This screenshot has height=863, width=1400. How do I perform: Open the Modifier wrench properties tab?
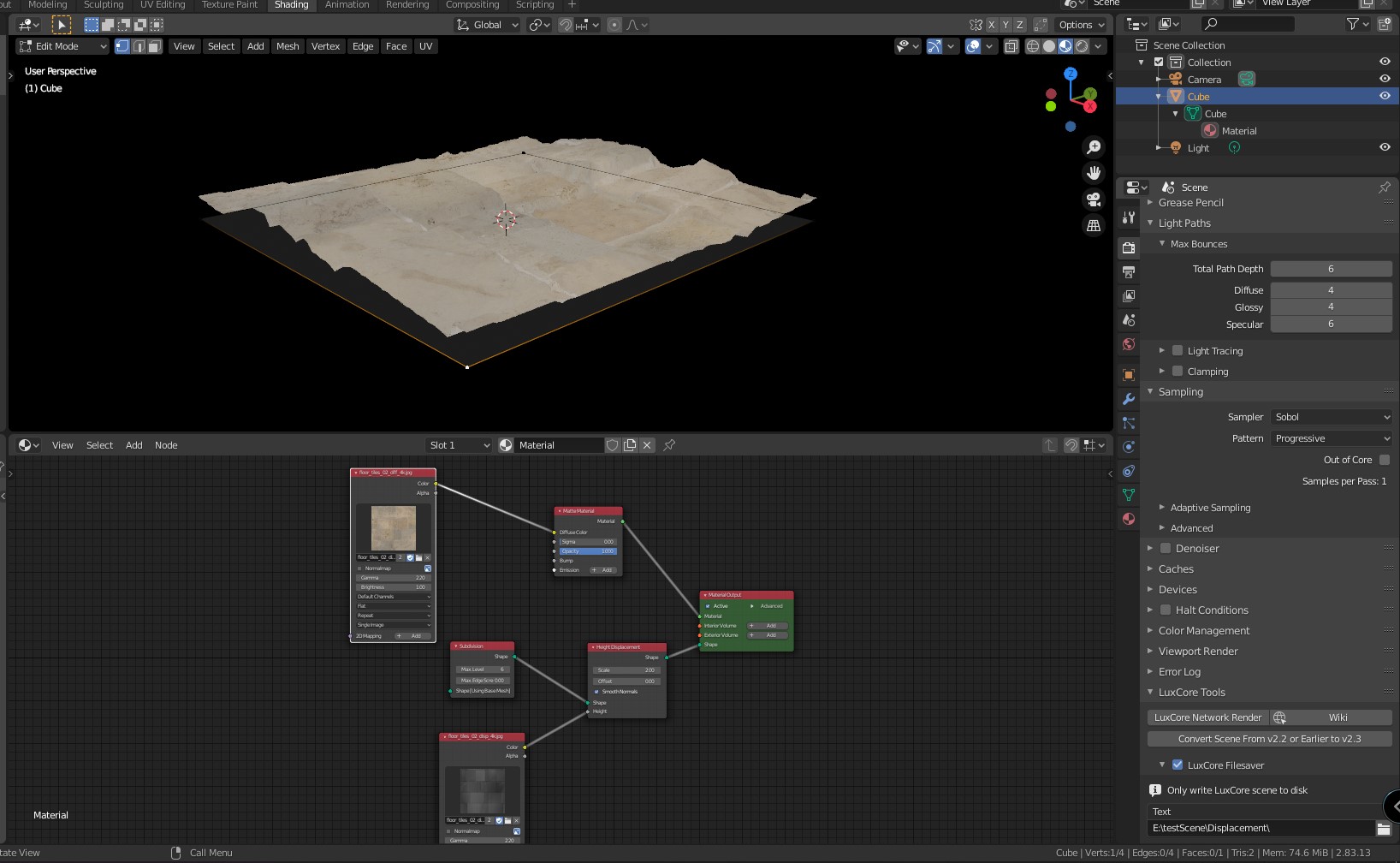(x=1129, y=399)
